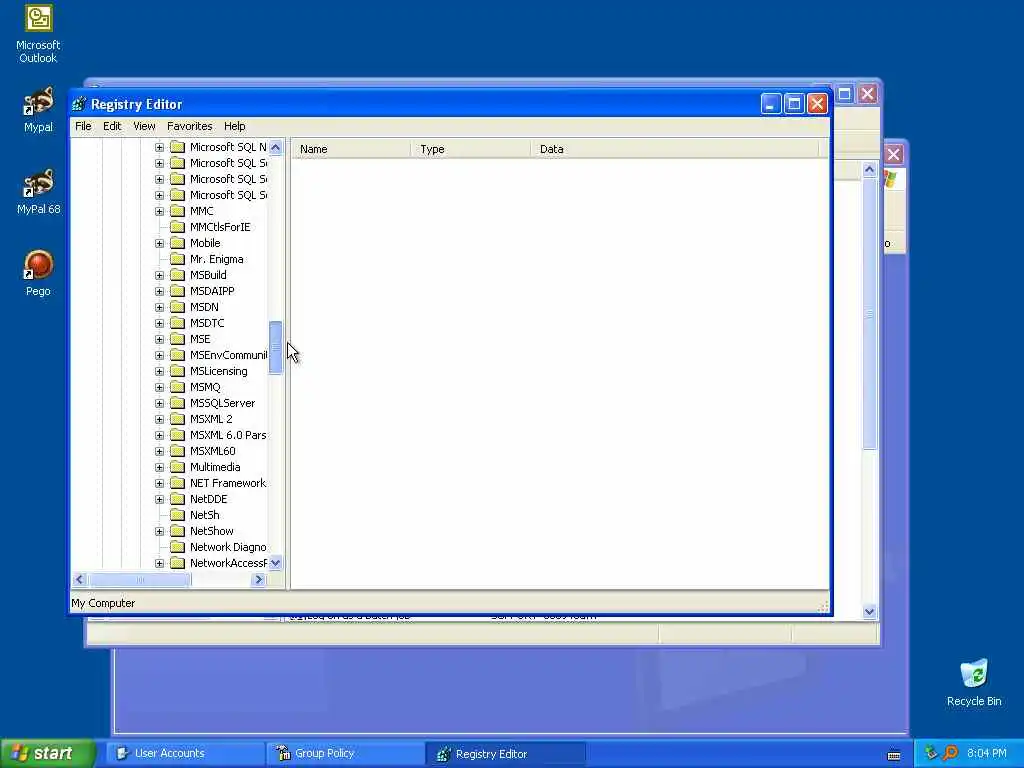Click the tree vertical scrollbar thumb
Viewport: 1024px width, 768px height.
276,347
